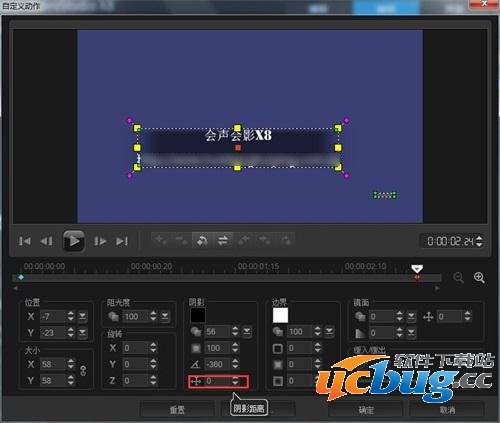Screen dimensions: 500x423
Task: Click the green-handled motion path end marker
Action: [385, 195]
